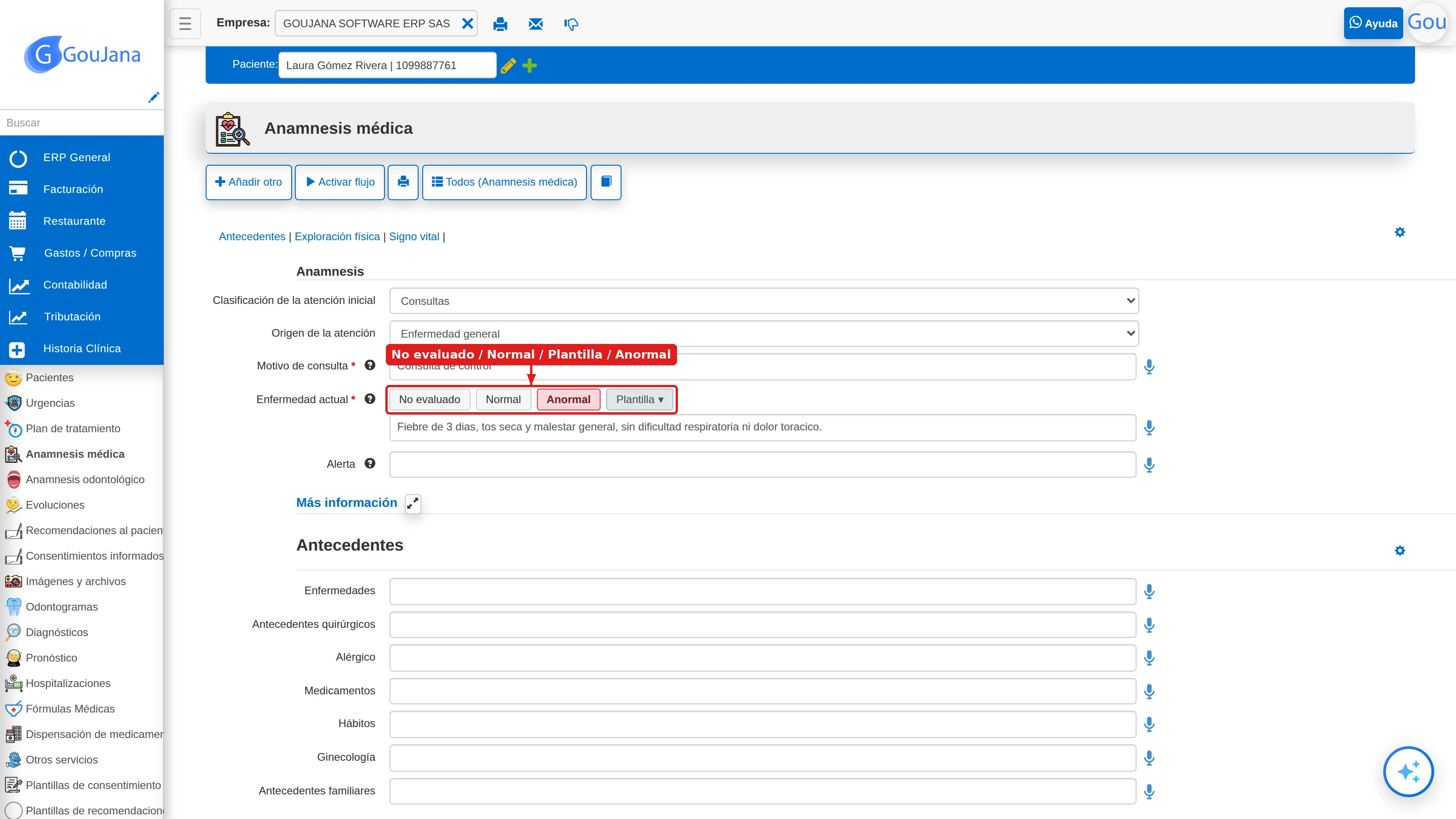Image resolution: width=1456 pixels, height=819 pixels.
Task: Click Activar flujo button
Action: 340,182
